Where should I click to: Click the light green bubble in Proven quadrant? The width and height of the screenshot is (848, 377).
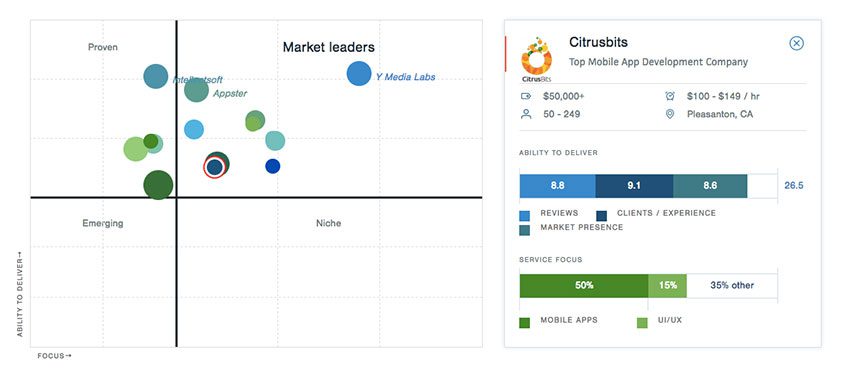(136, 149)
